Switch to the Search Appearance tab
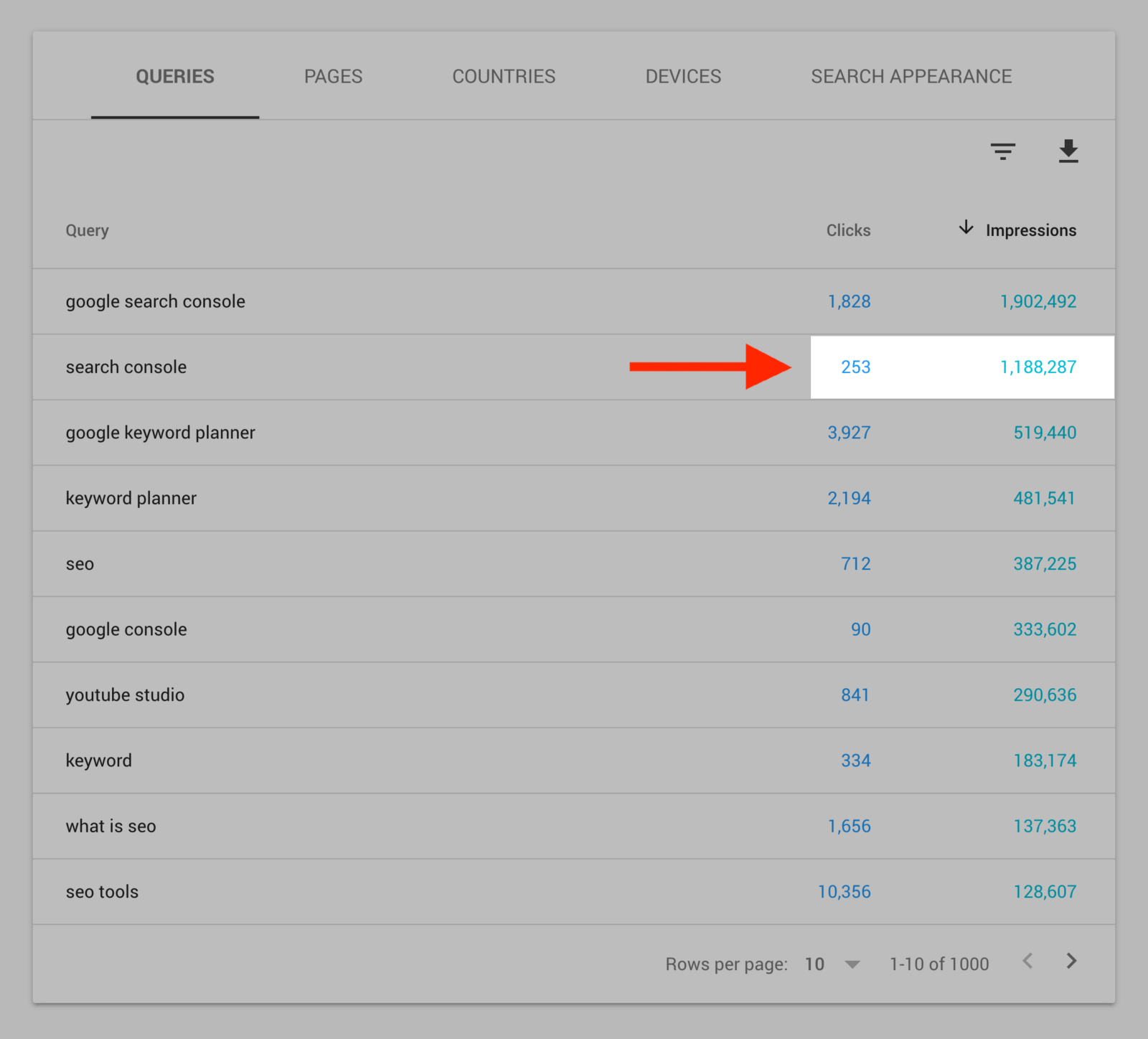The width and height of the screenshot is (1148, 1039). pyautogui.click(x=911, y=77)
